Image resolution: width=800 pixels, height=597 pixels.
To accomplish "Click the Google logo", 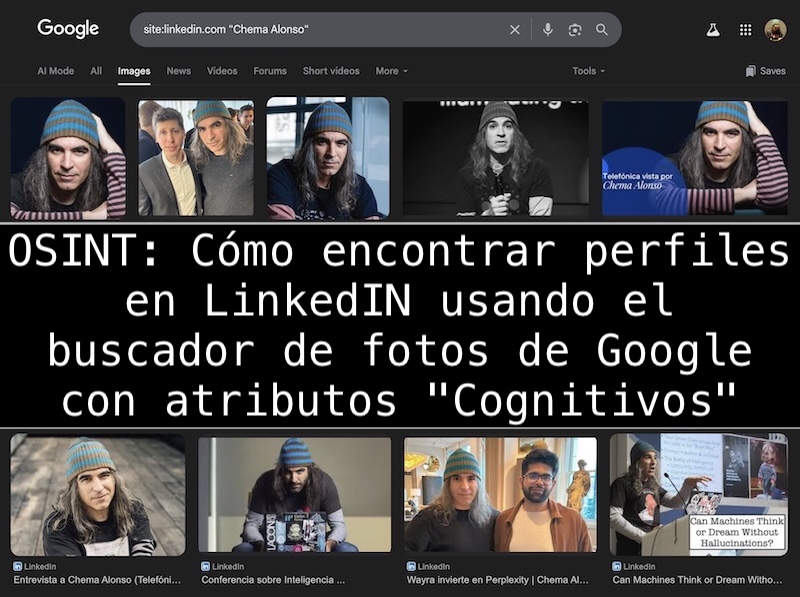I will coord(68,29).
